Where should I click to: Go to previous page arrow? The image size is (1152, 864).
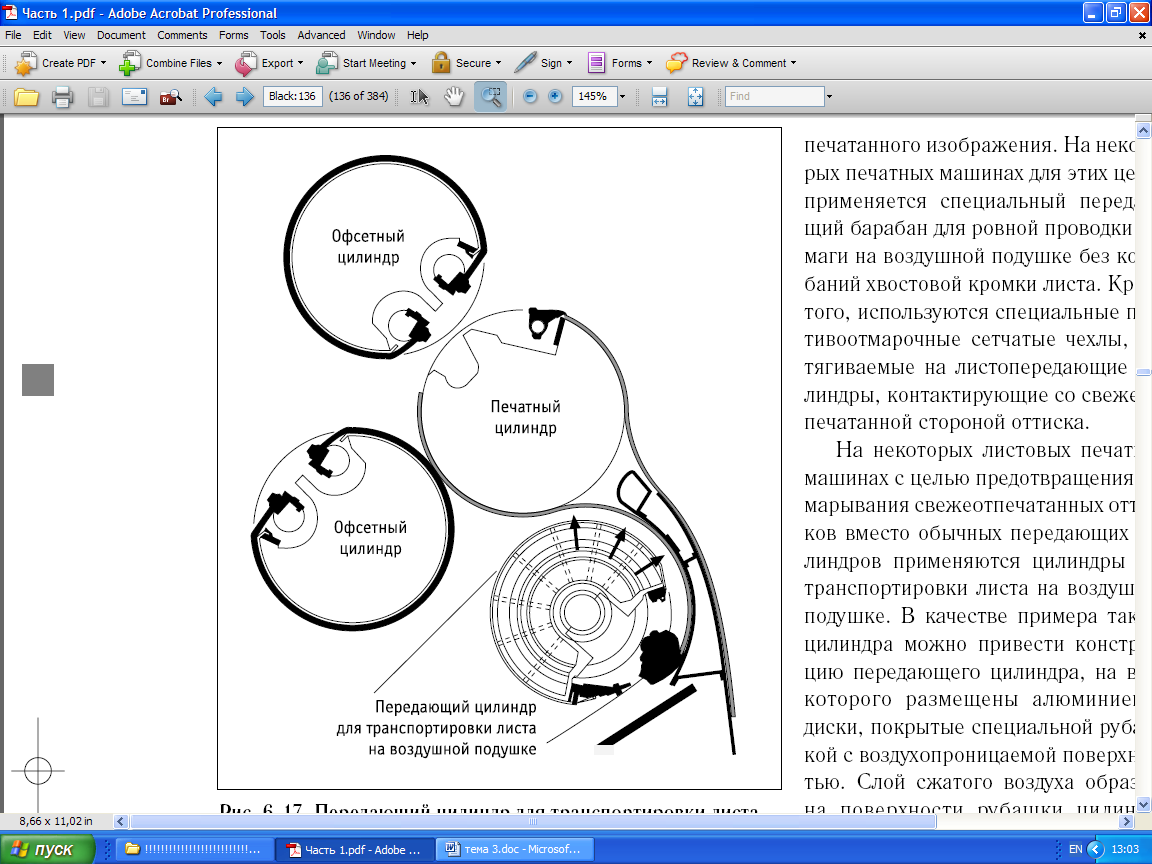[213, 96]
